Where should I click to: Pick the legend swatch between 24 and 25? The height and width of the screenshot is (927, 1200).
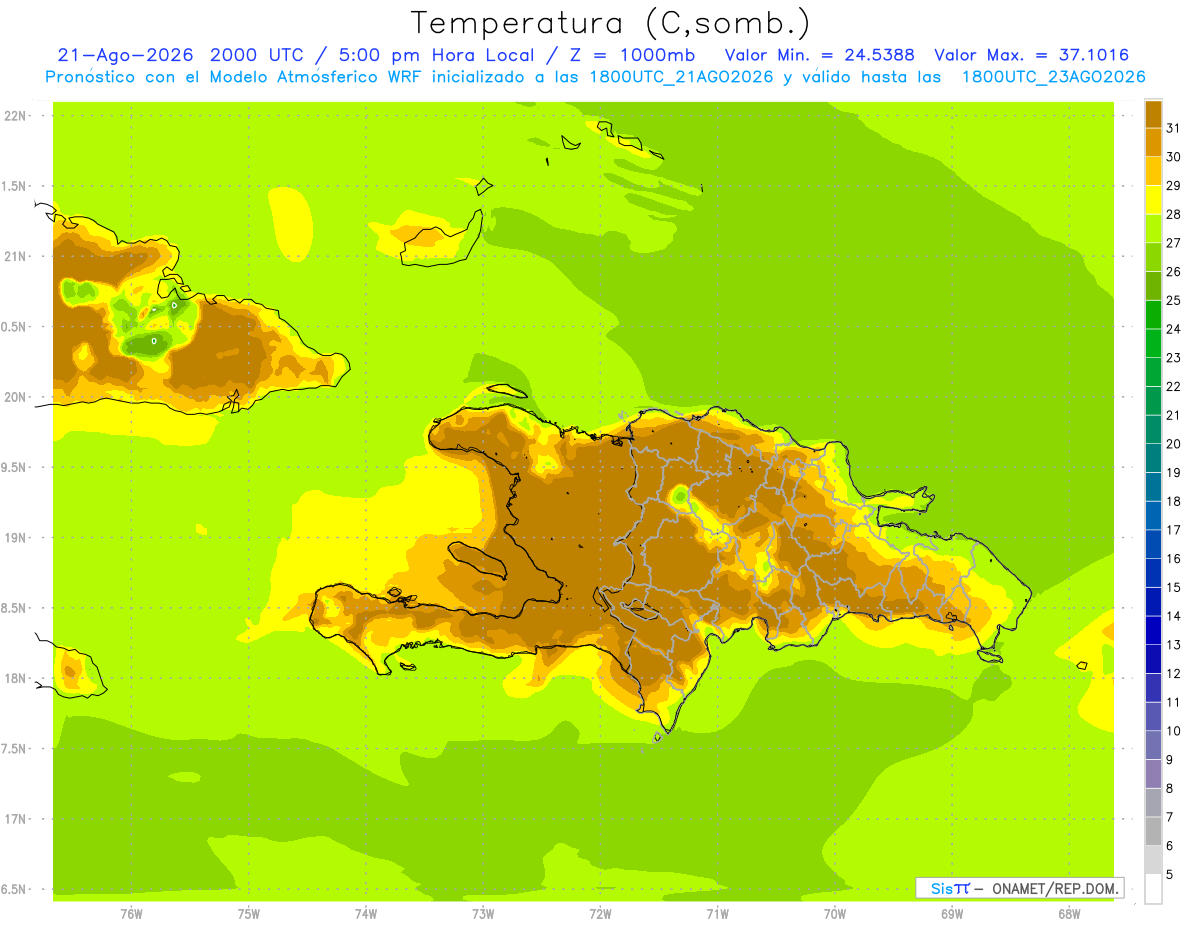coord(1153,314)
